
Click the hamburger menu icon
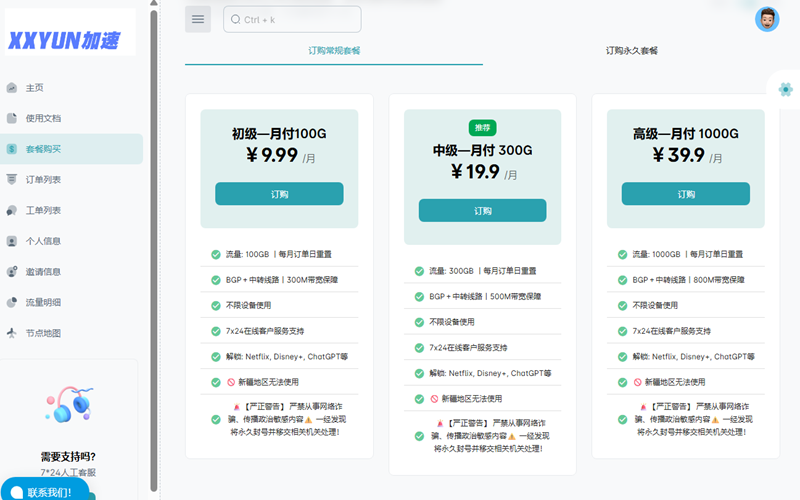point(198,19)
